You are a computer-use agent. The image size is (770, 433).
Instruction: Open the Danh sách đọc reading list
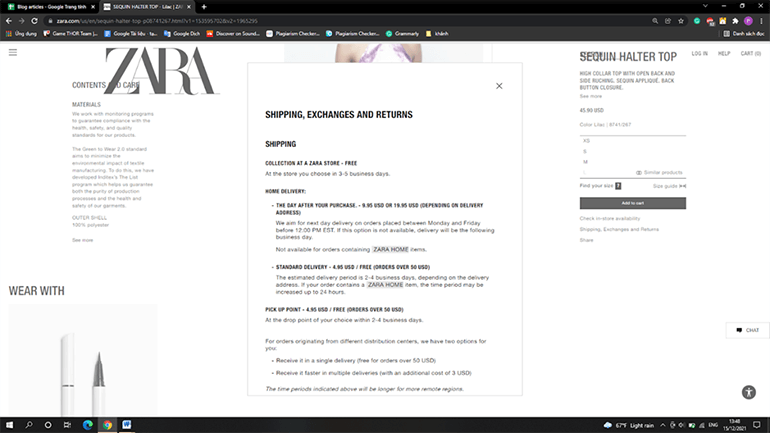[743, 34]
